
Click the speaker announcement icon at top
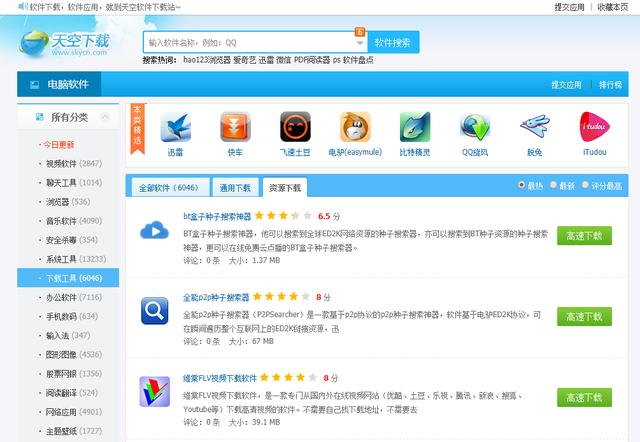tap(23, 7)
